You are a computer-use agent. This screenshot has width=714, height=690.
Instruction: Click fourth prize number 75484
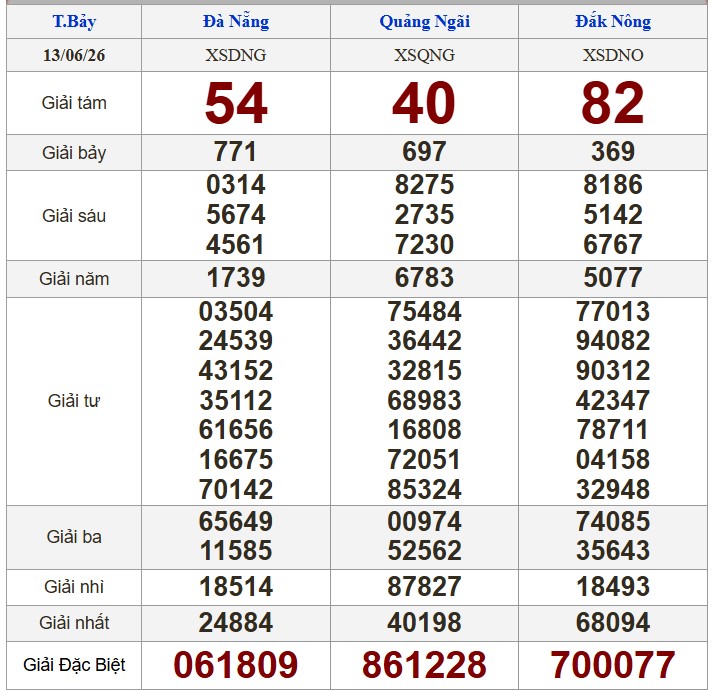point(424,312)
